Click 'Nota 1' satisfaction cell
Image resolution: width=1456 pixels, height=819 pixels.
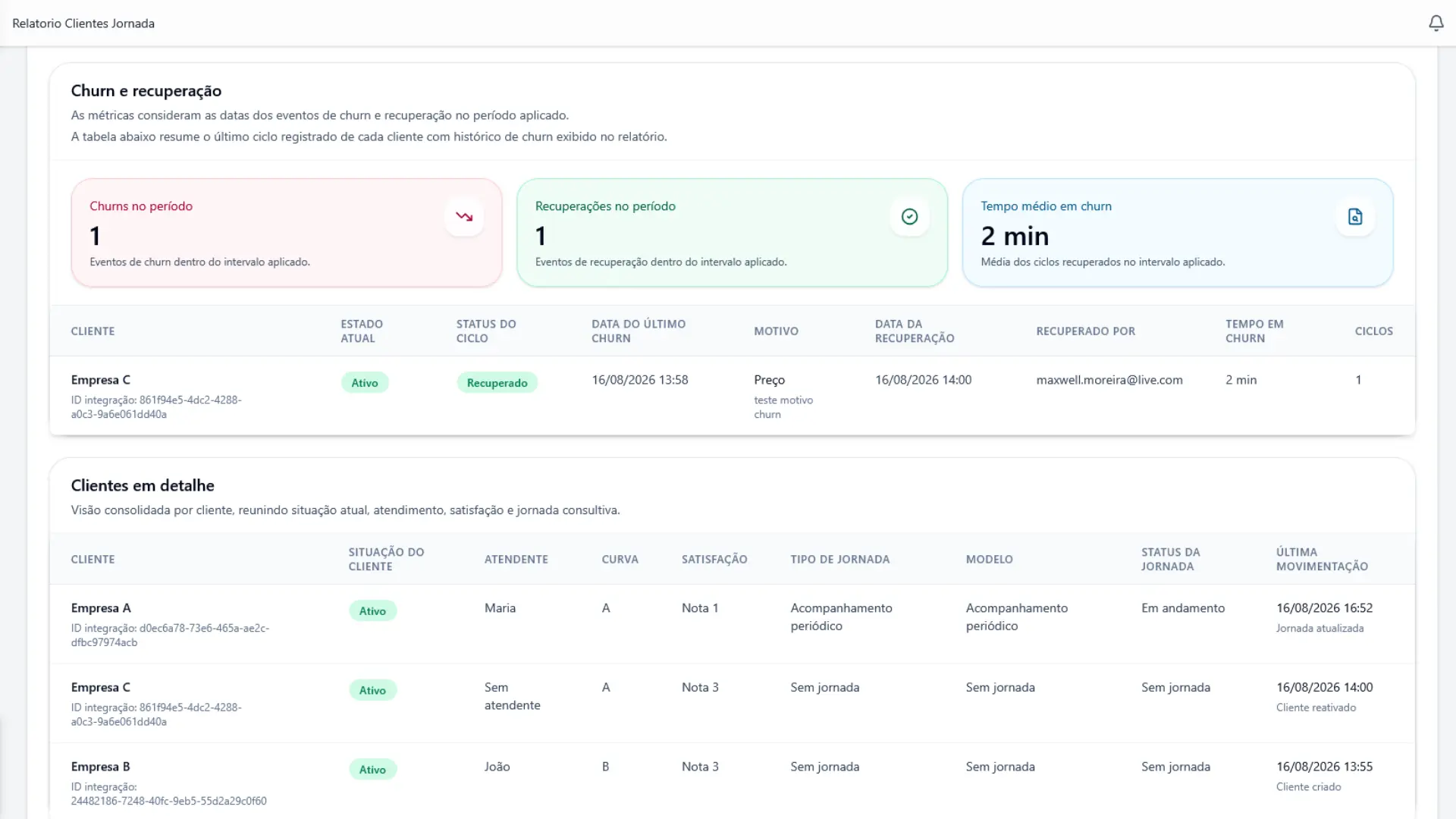point(699,608)
